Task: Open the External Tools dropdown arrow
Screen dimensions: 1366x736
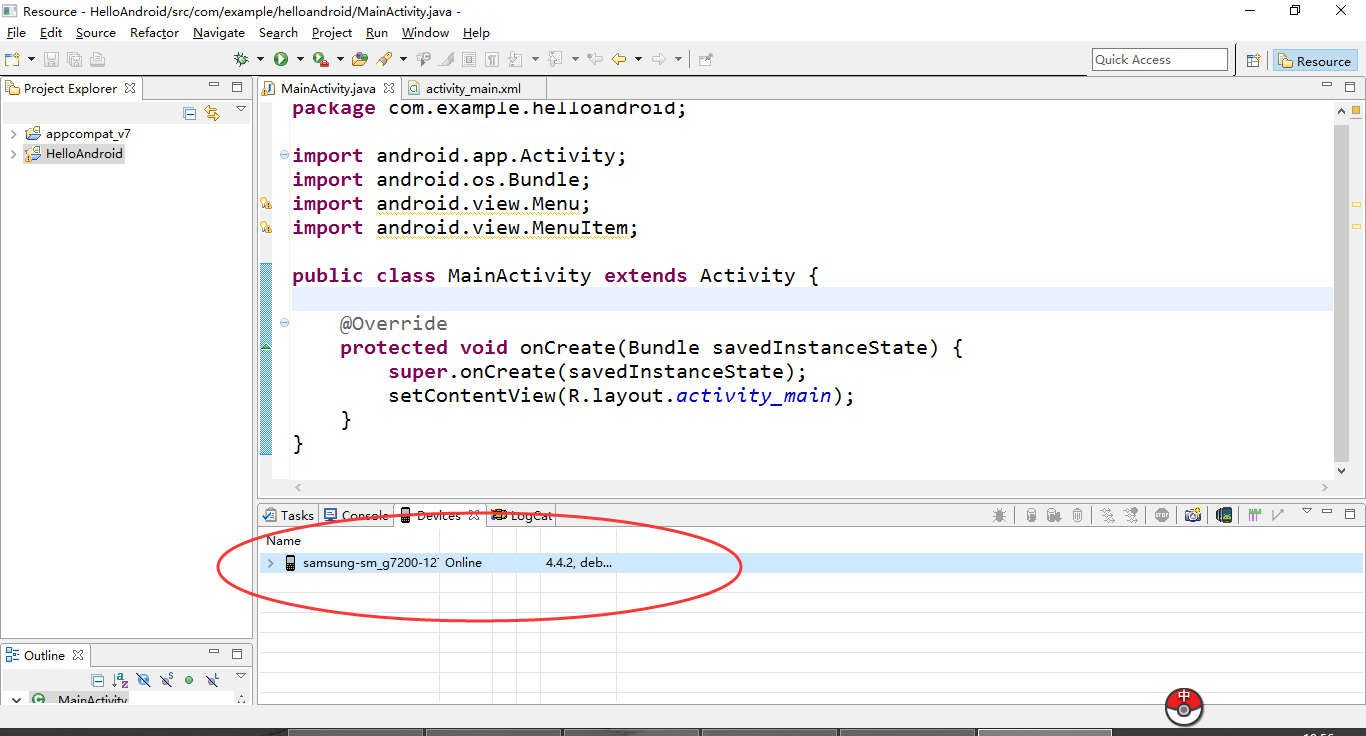Action: [x=340, y=59]
